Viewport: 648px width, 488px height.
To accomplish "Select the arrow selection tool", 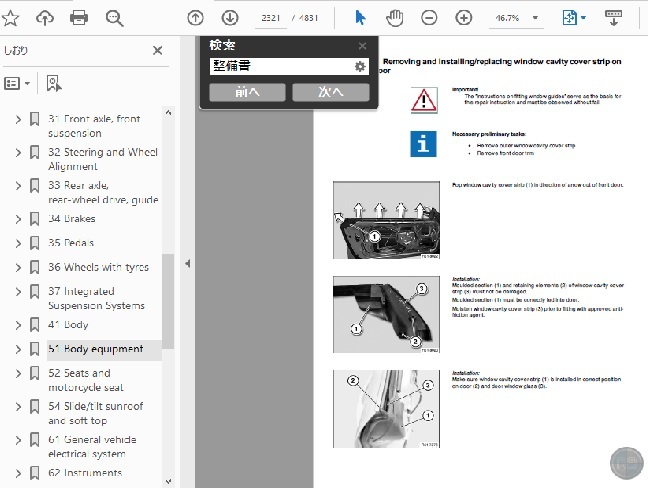I will pyautogui.click(x=360, y=18).
